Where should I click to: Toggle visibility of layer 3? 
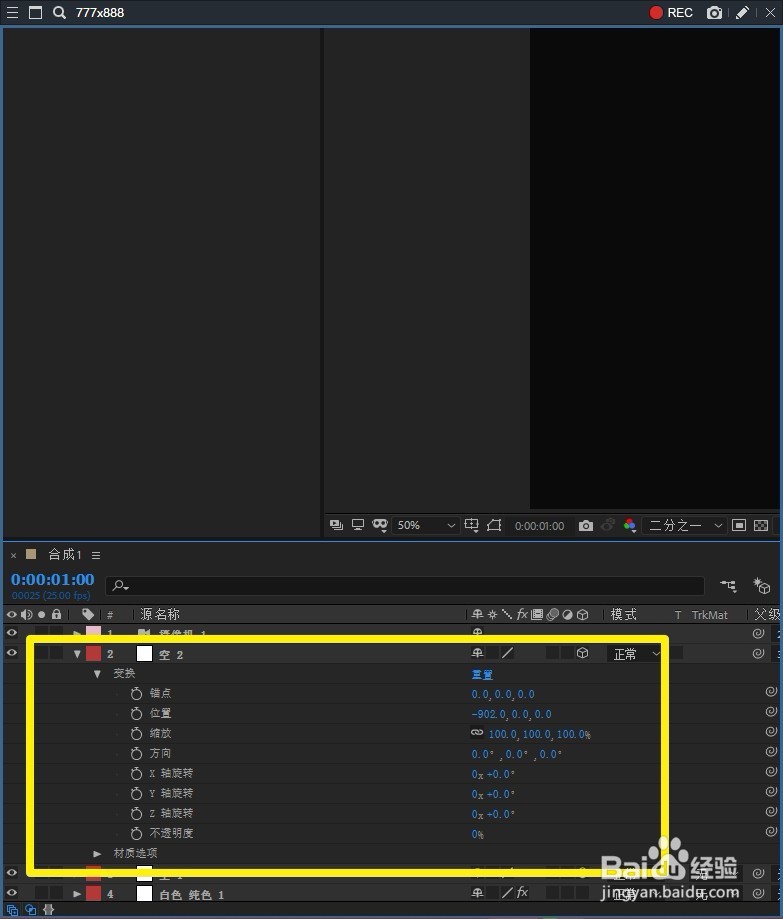(12, 873)
